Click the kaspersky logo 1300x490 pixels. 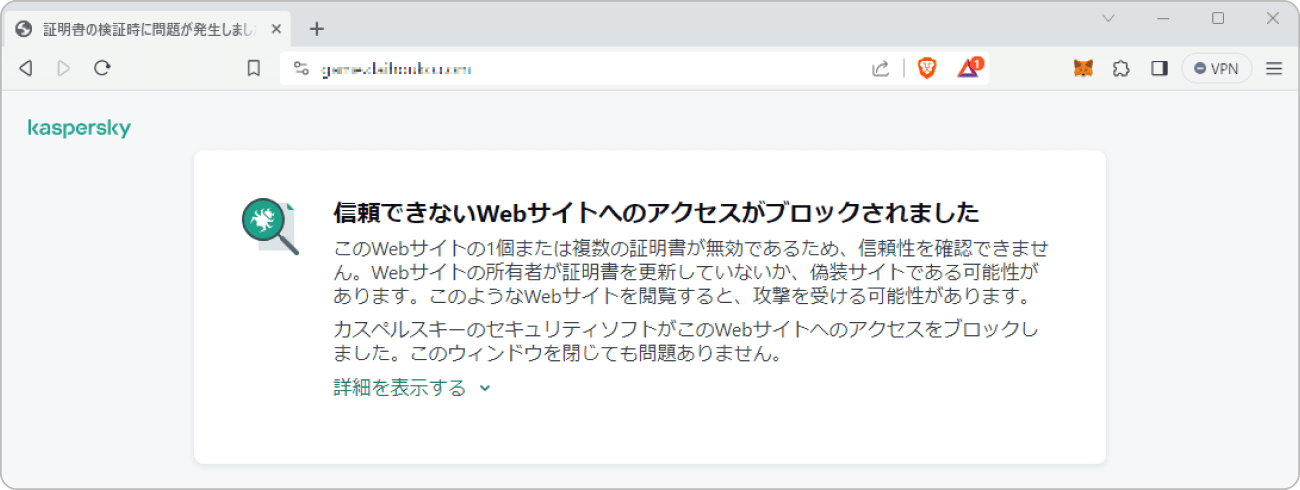pyautogui.click(x=79, y=129)
